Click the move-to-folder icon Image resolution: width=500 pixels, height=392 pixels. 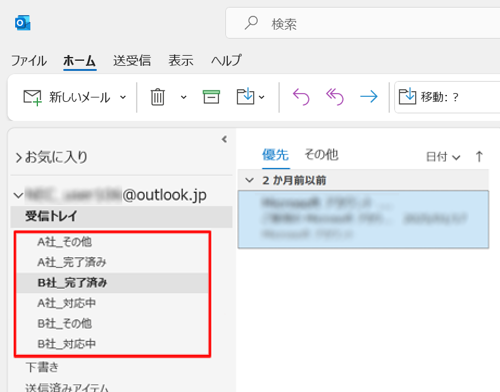click(x=246, y=97)
